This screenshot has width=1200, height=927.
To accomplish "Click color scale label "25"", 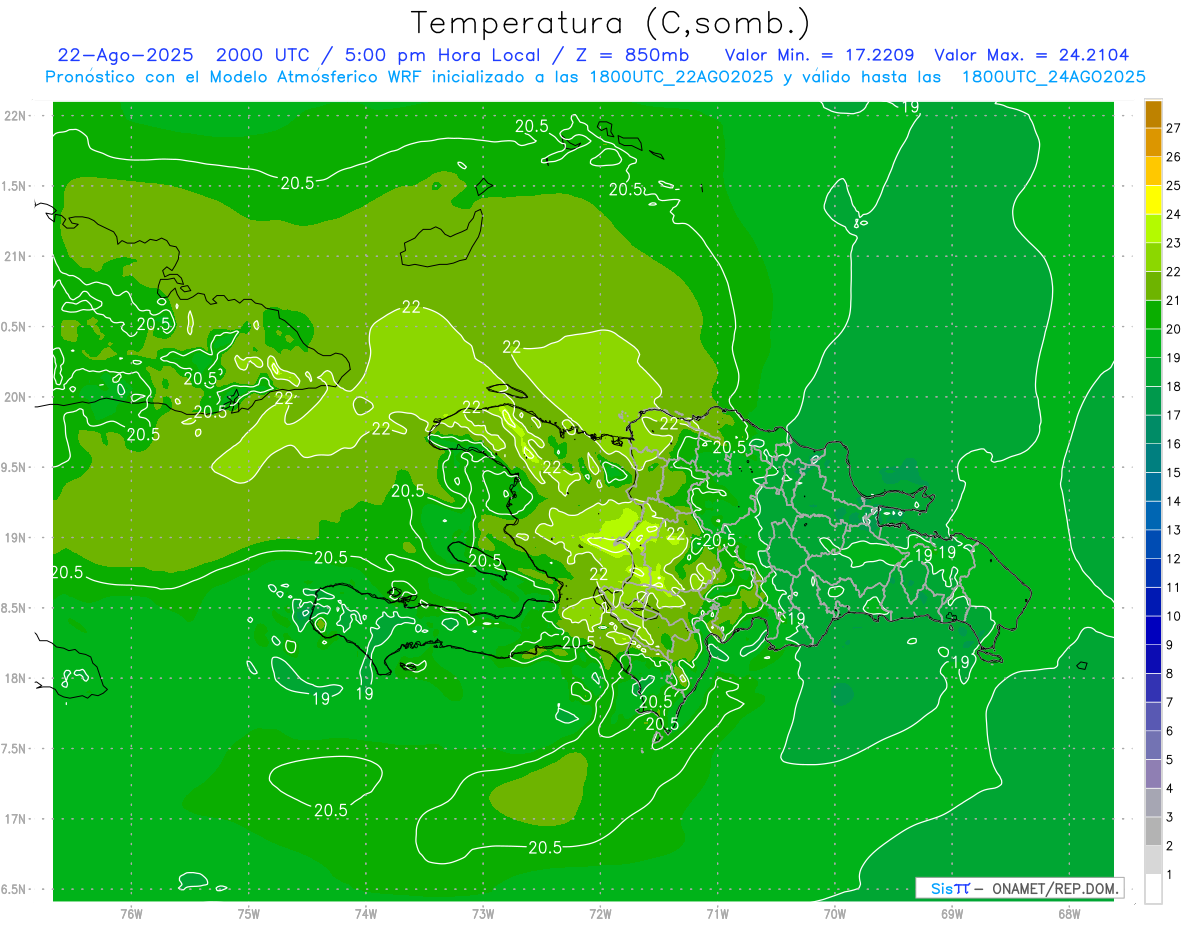I will [1173, 186].
